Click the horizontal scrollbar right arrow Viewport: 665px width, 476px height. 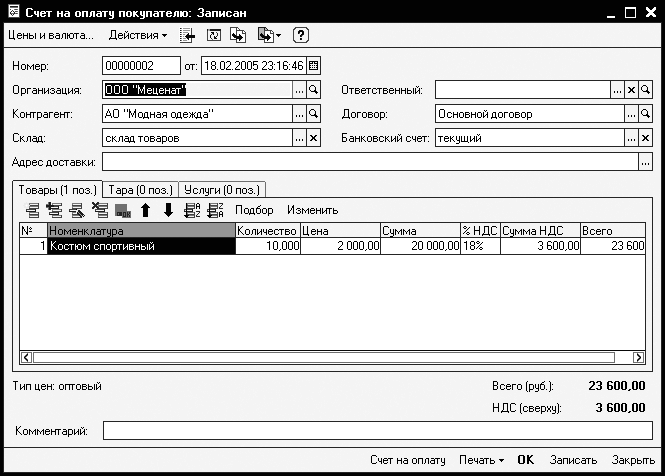point(638,357)
